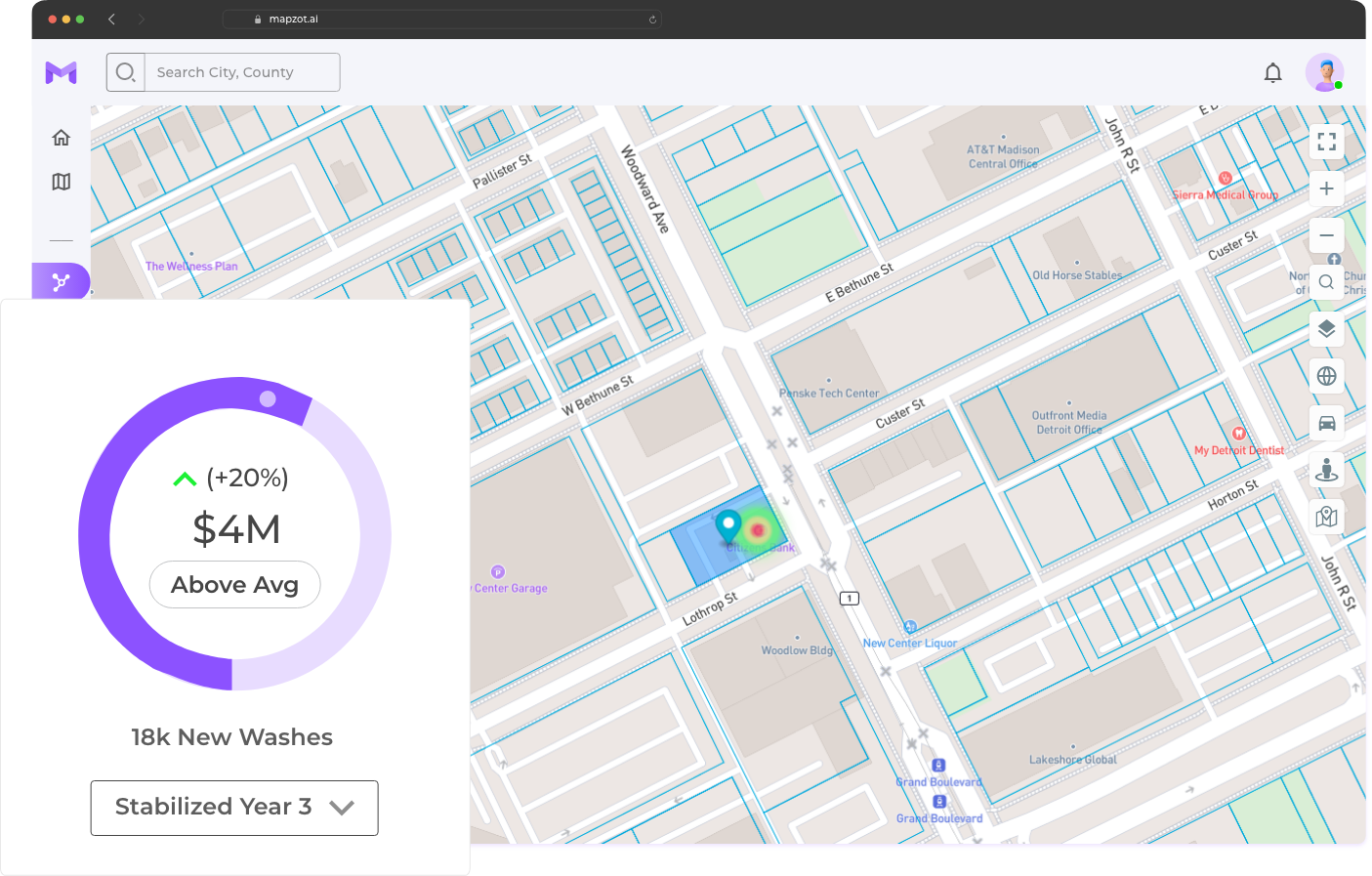Click My Detroit Dentist map marker
Image resolution: width=1372 pixels, height=876 pixels.
(1238, 434)
